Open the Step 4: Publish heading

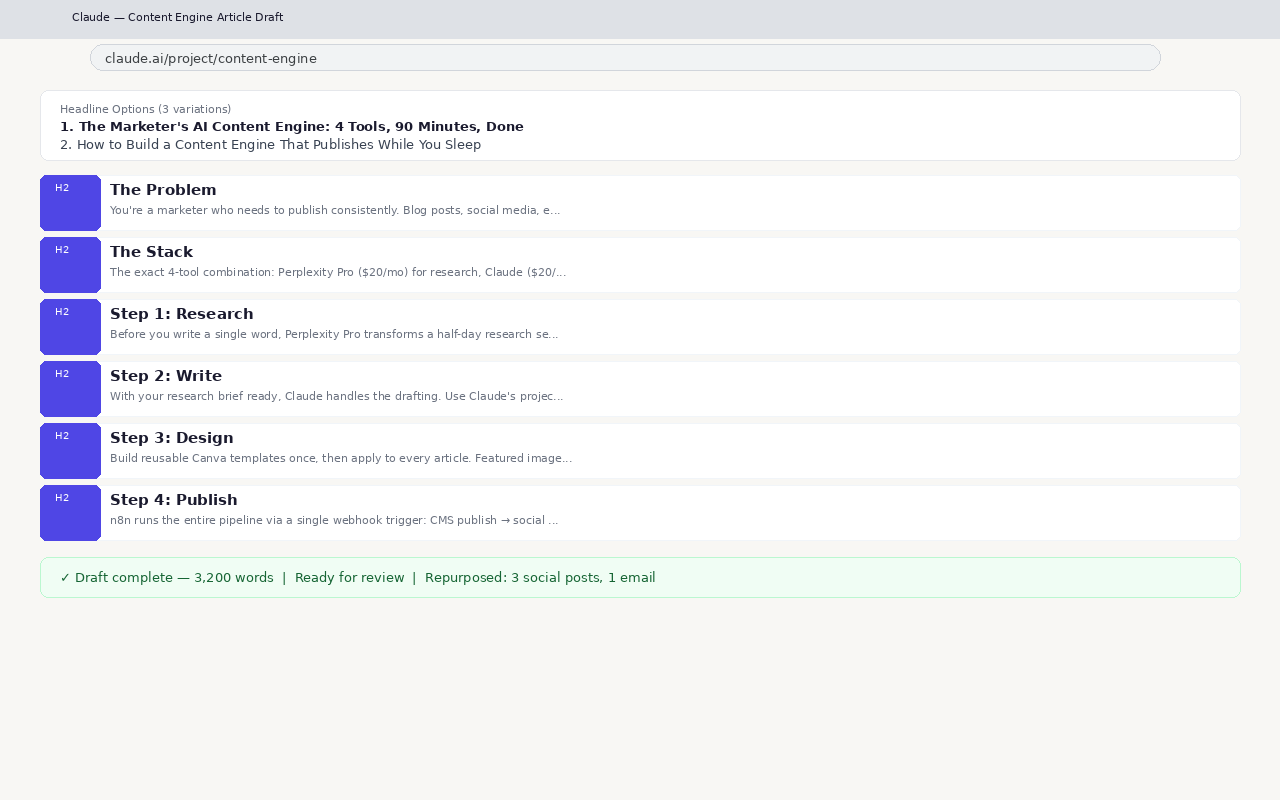coord(173,500)
